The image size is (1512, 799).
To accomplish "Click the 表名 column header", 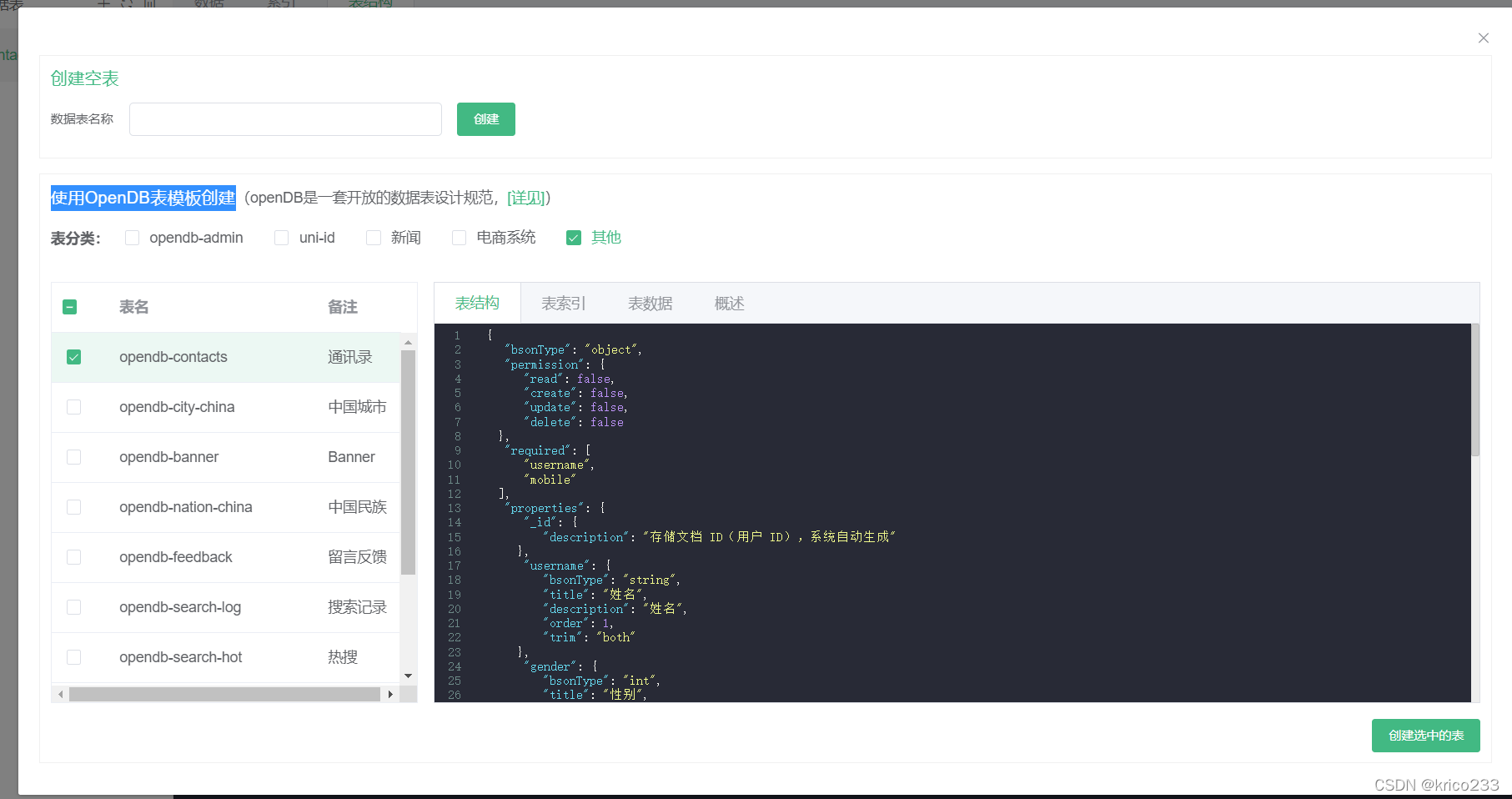I will 134,307.
